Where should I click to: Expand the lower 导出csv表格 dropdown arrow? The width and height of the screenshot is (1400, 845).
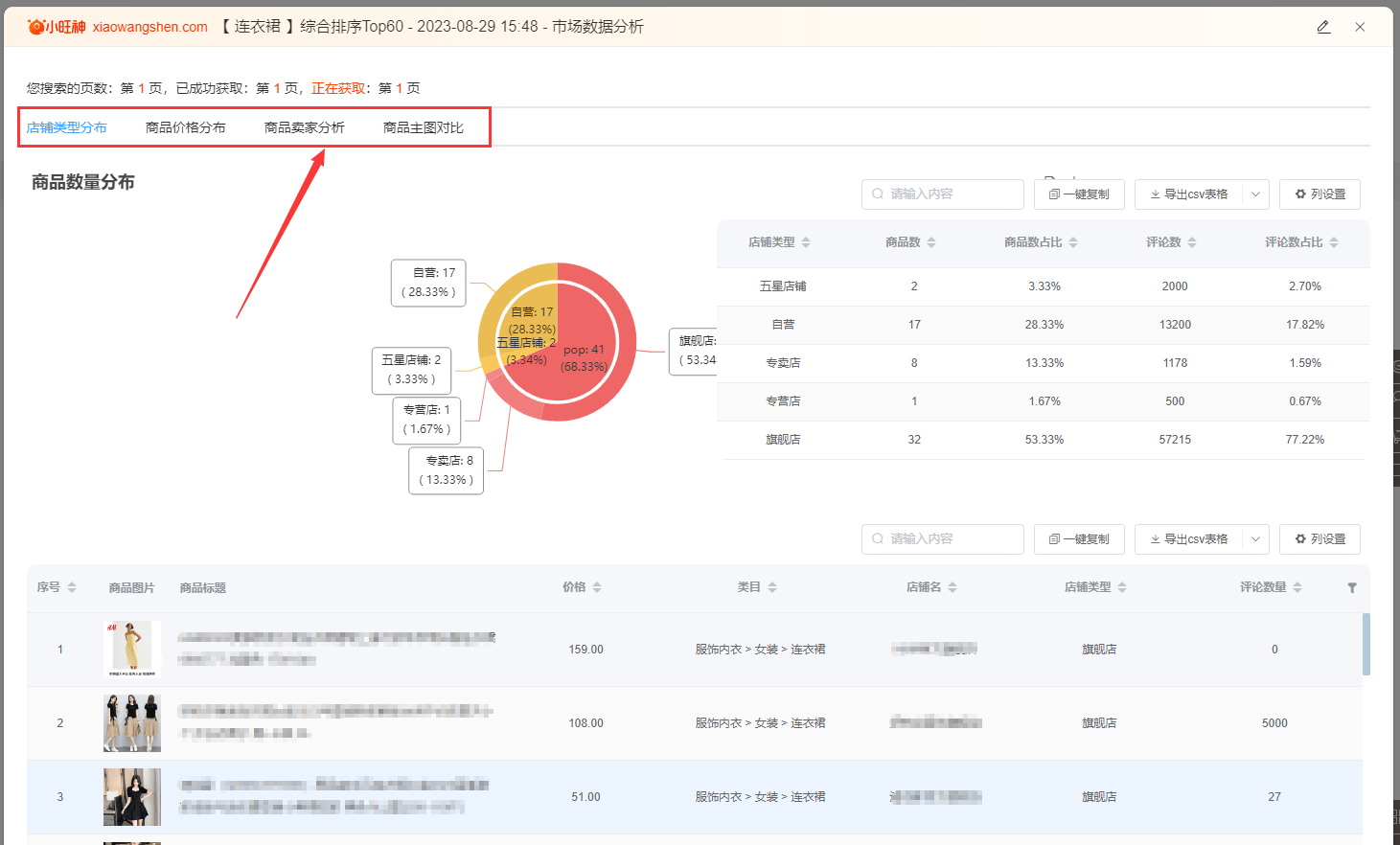[x=1256, y=538]
